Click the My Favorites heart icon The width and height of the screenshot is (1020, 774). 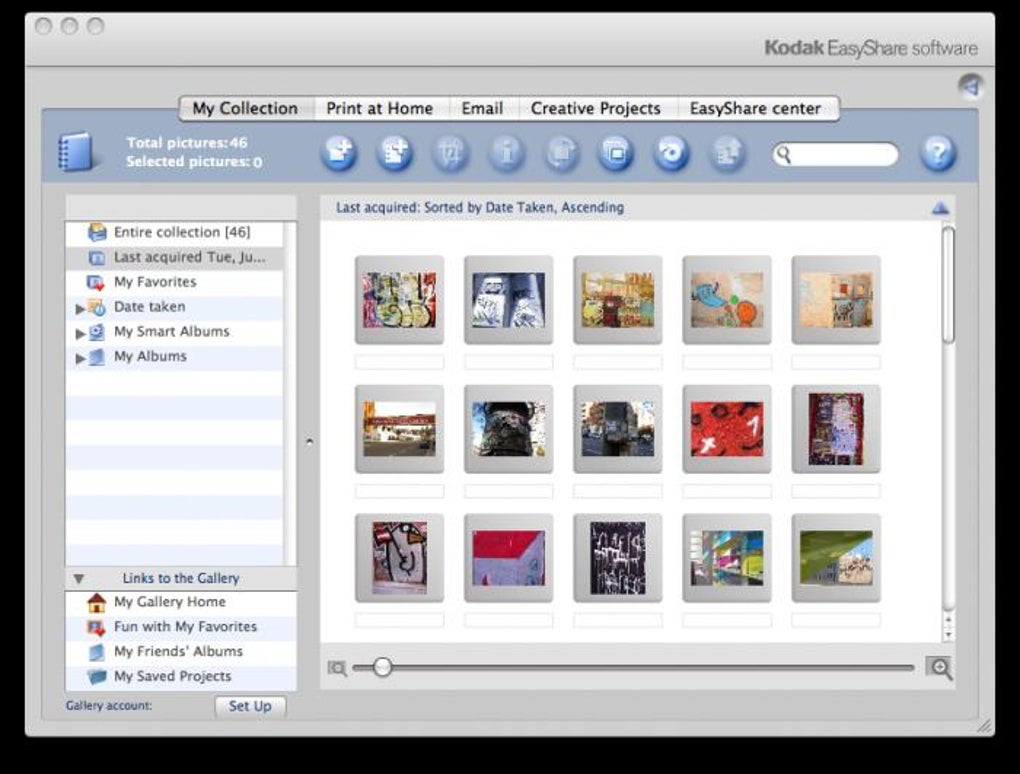[96, 282]
